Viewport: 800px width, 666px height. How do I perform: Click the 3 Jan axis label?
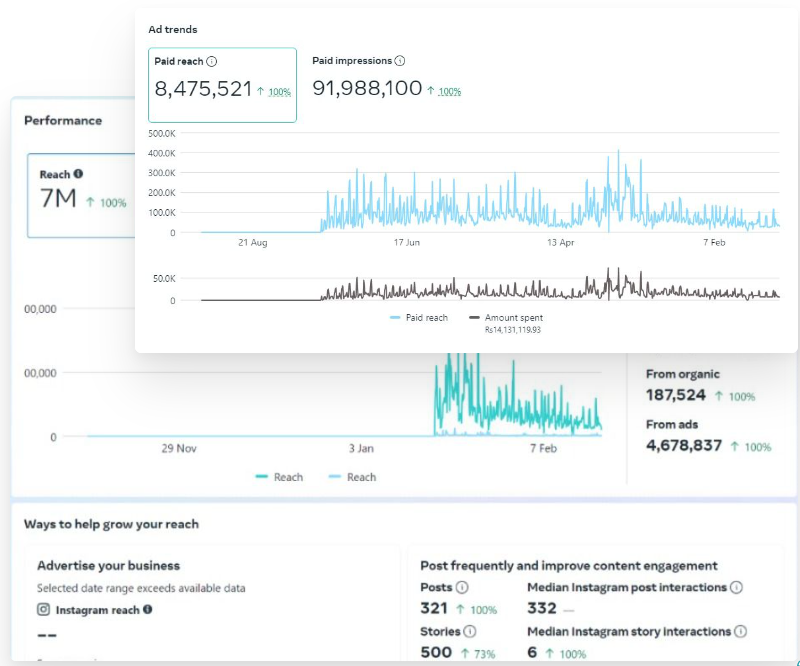[361, 449]
